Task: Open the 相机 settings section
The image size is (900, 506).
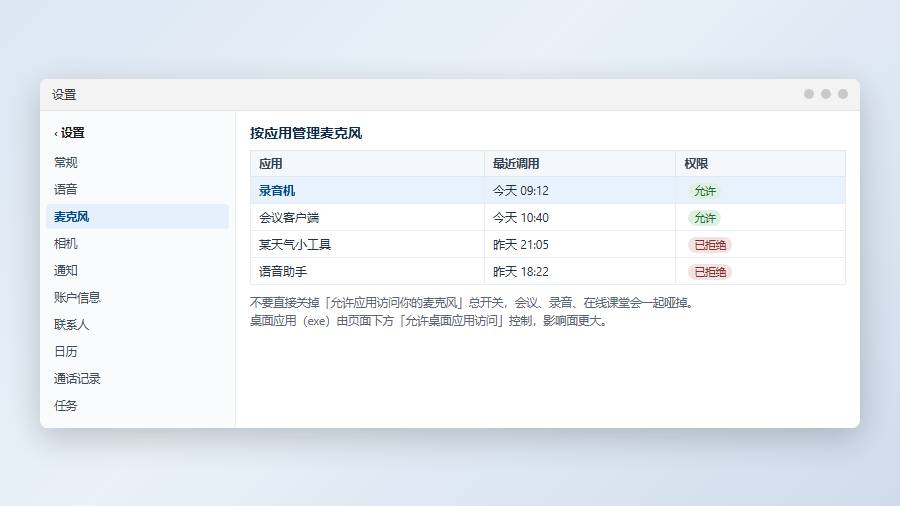Action: (137, 243)
